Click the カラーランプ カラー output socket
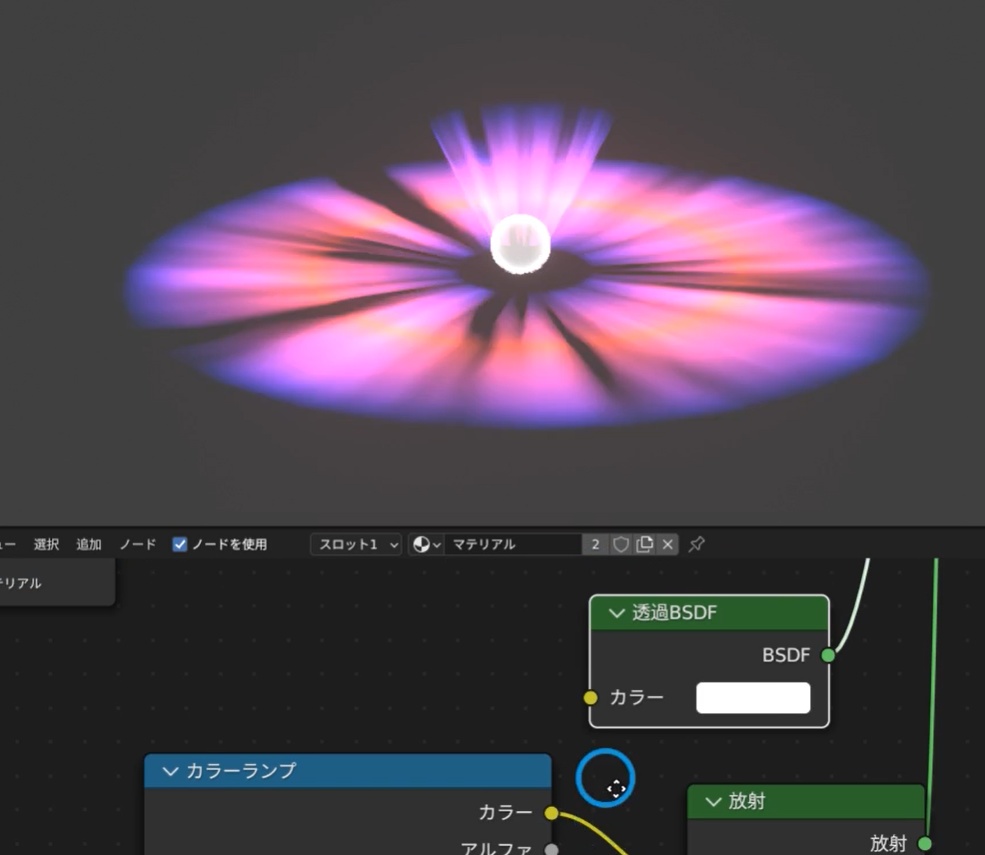The width and height of the screenshot is (985, 855). pos(551,813)
